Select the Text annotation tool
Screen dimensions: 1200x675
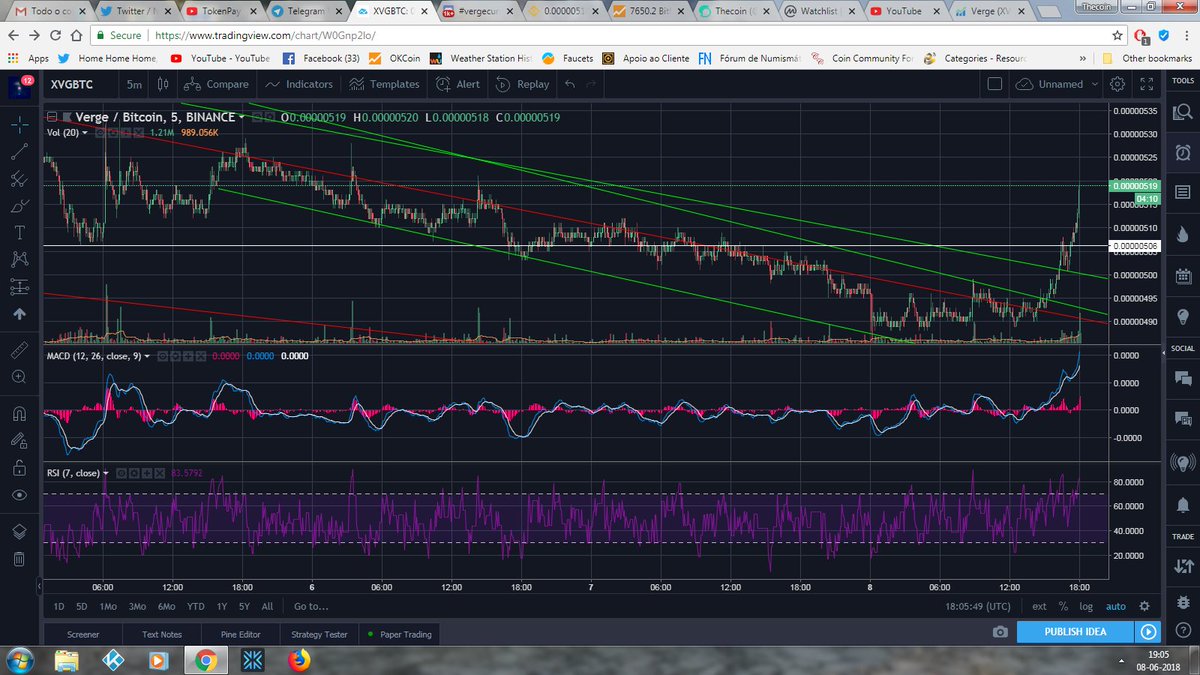(20, 233)
